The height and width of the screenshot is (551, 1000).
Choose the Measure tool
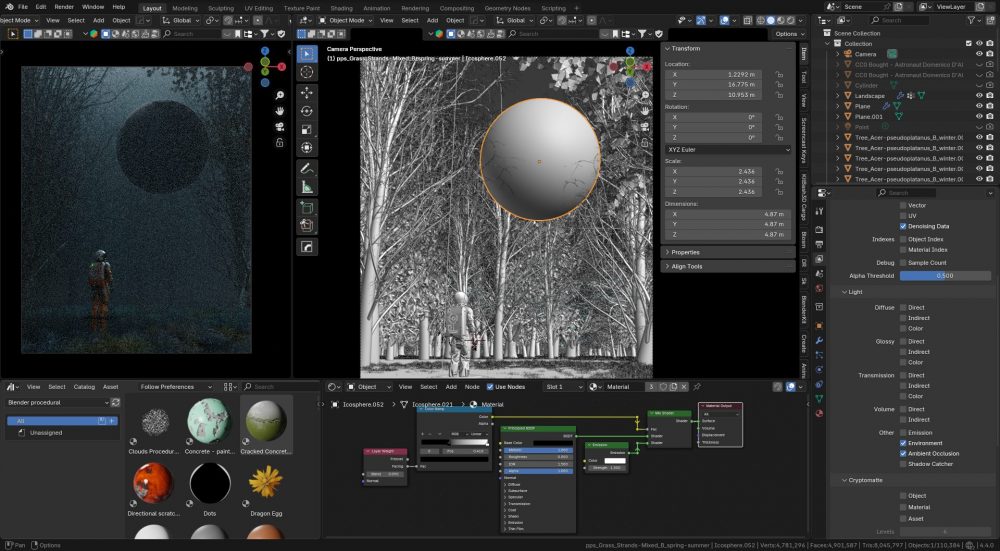(x=307, y=187)
